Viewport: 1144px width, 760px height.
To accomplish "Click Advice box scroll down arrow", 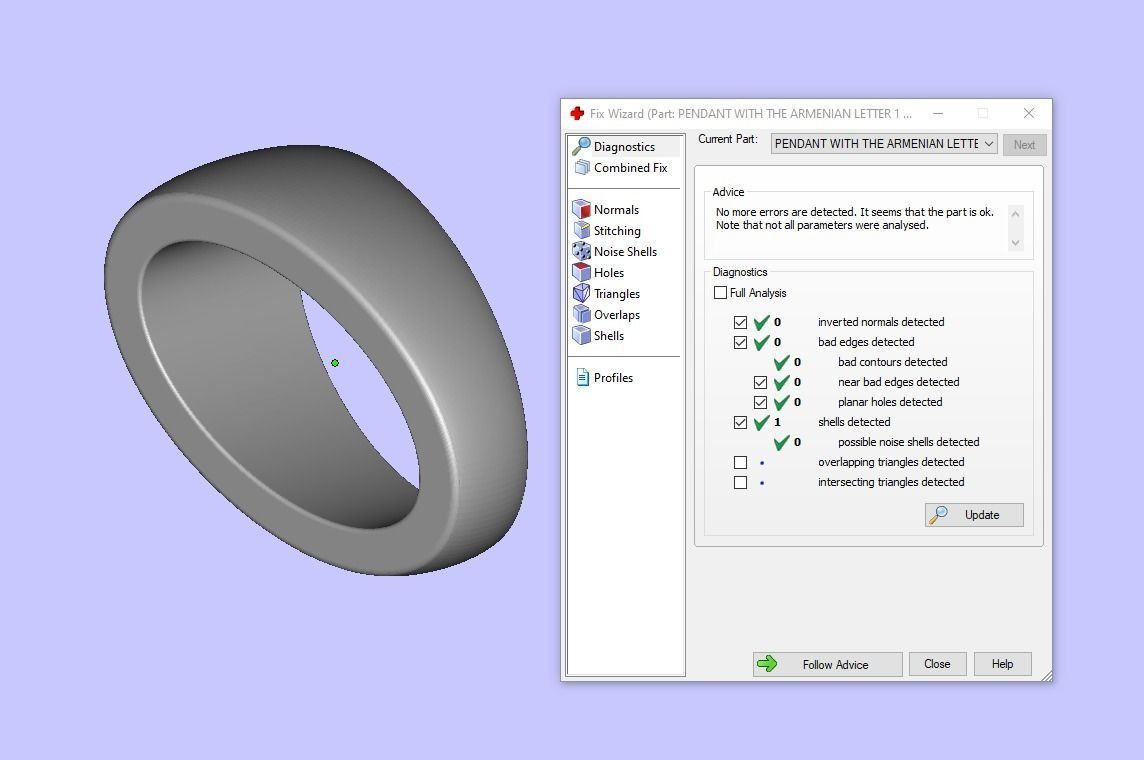I will point(1015,243).
